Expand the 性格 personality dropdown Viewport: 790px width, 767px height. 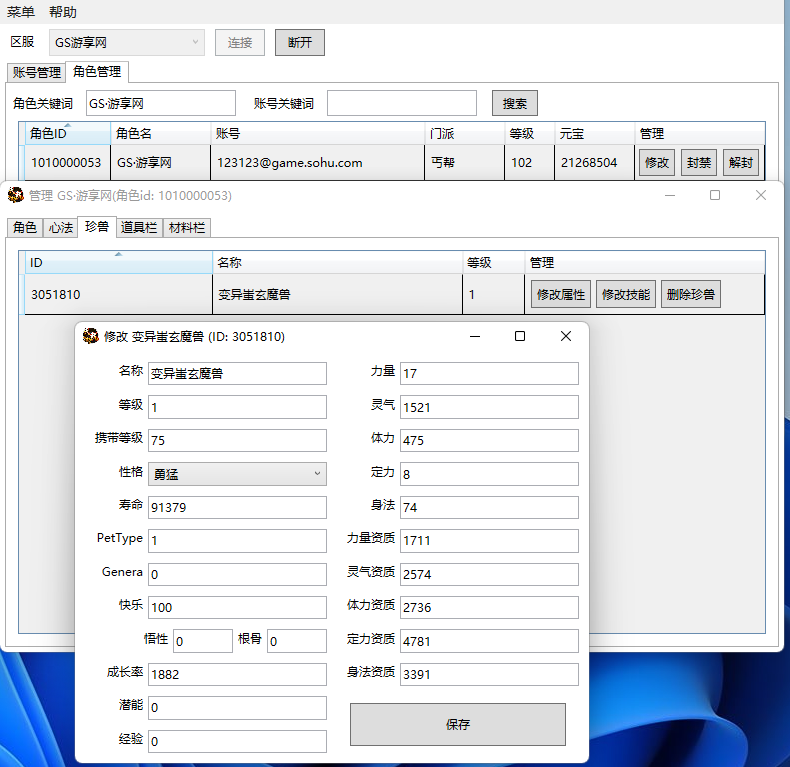[237, 473]
